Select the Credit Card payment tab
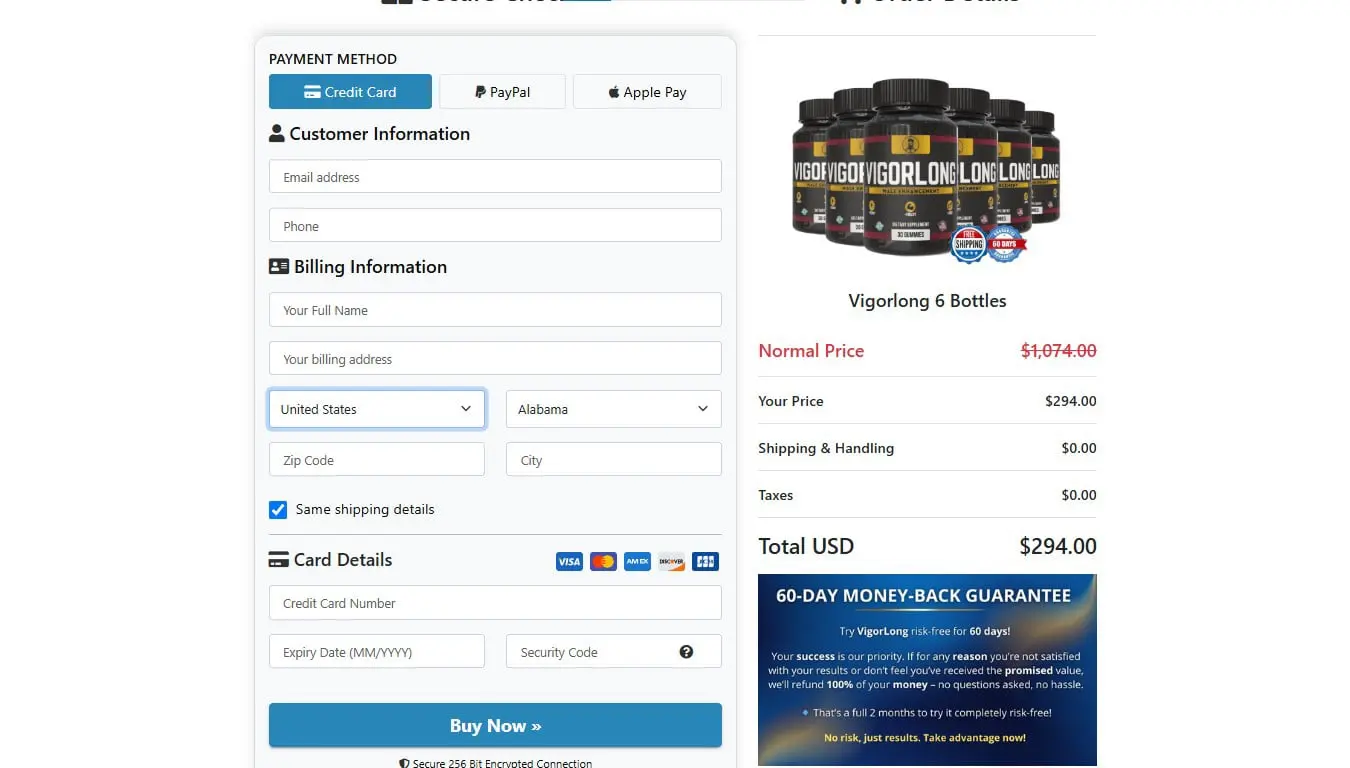1350x768 pixels. tap(350, 92)
